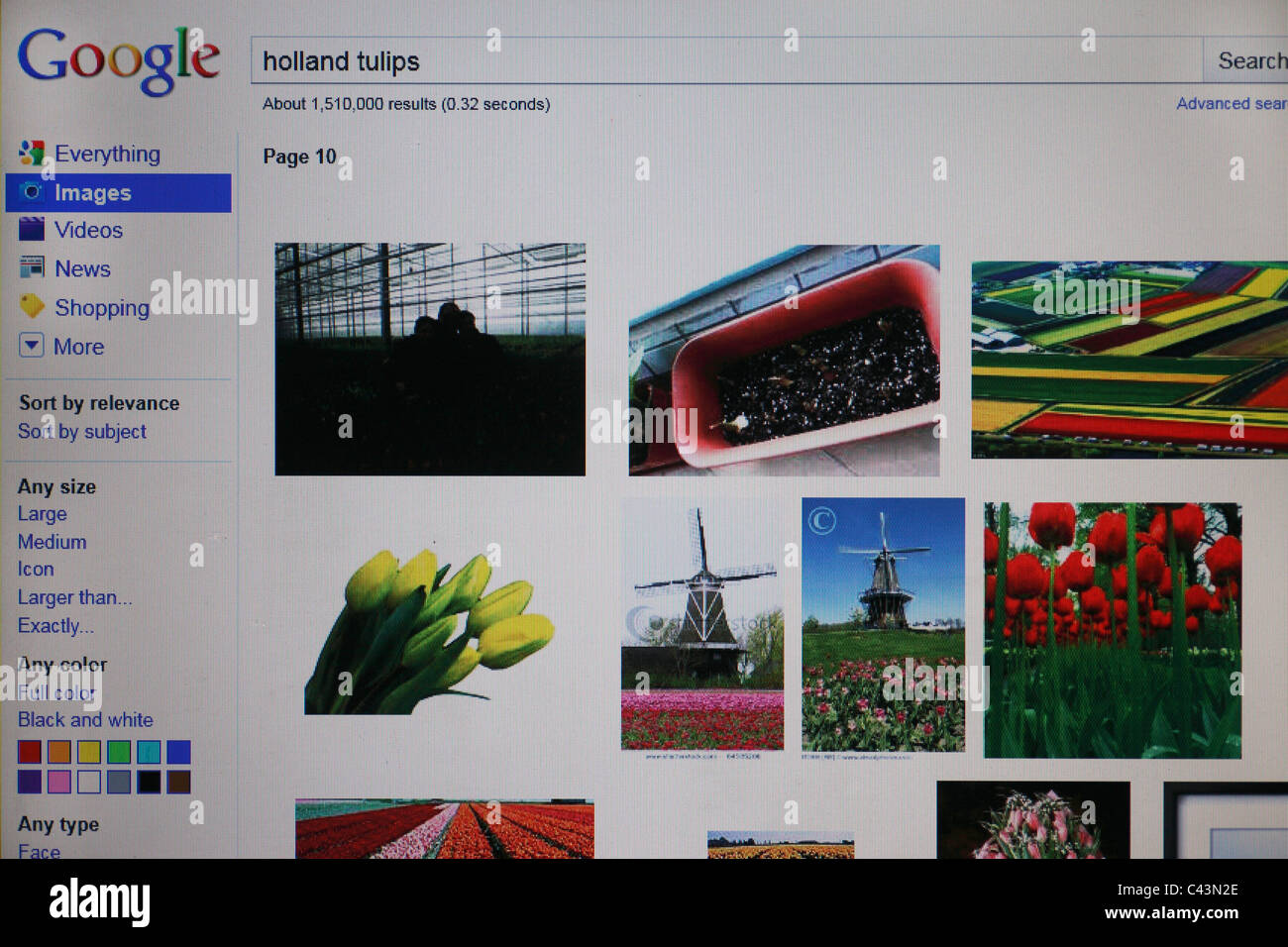Image resolution: width=1288 pixels, height=947 pixels.
Task: Open Shopping search results
Action: [x=102, y=308]
